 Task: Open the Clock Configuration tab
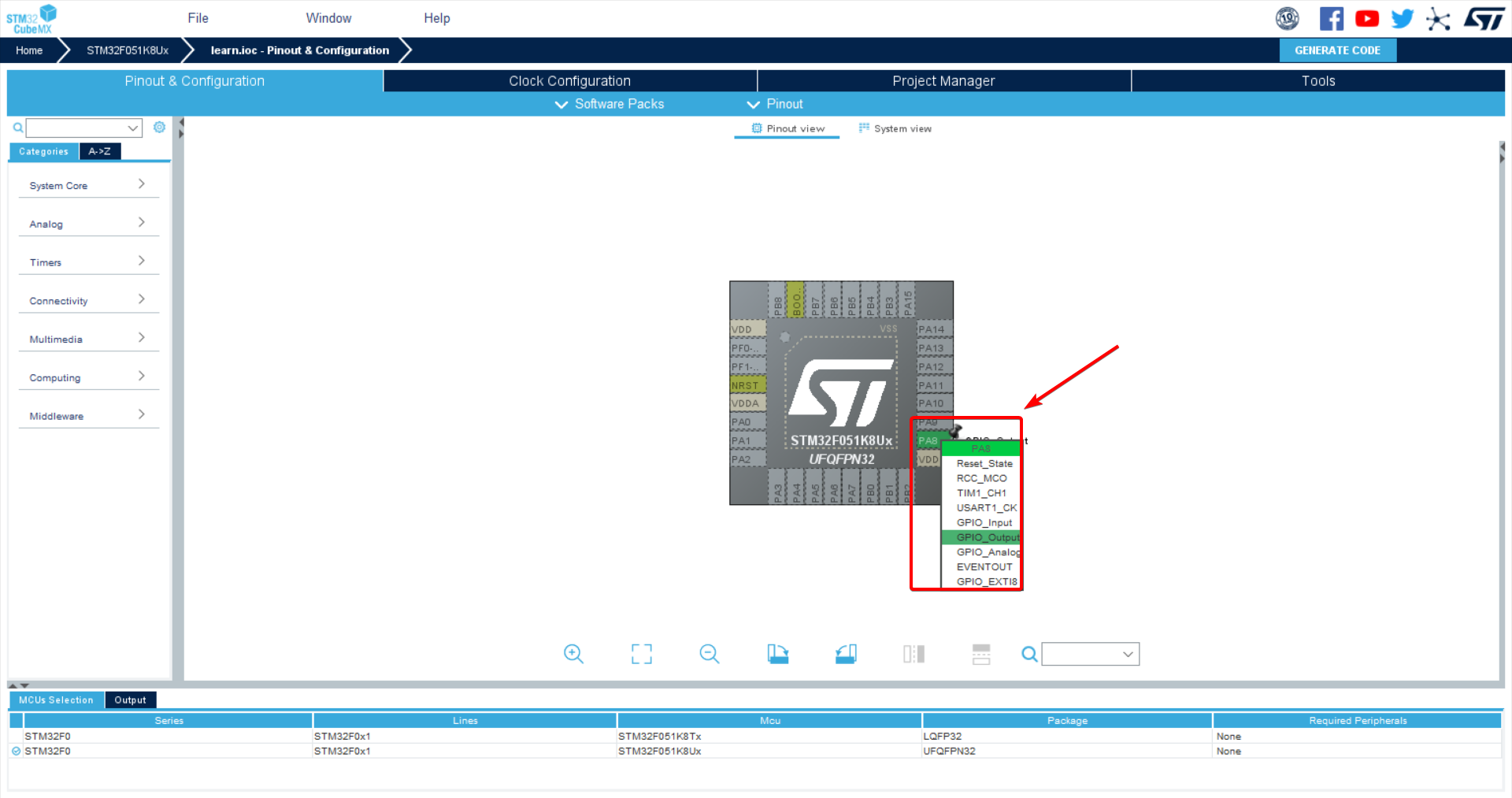[x=569, y=81]
